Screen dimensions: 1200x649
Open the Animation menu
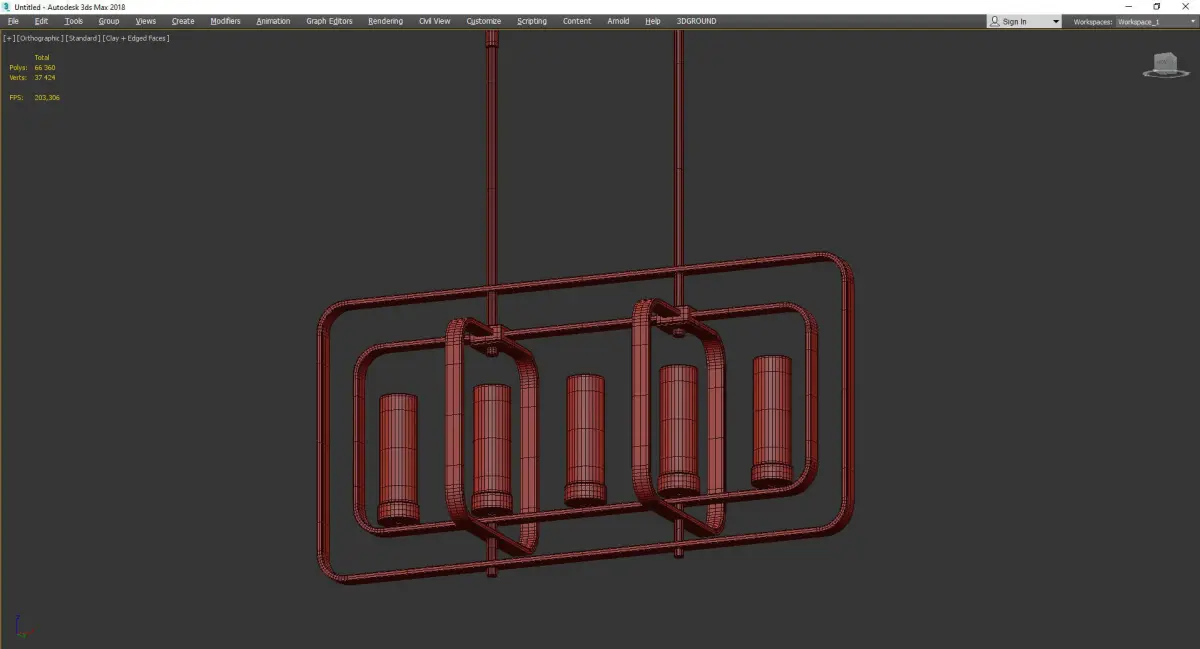pos(273,21)
